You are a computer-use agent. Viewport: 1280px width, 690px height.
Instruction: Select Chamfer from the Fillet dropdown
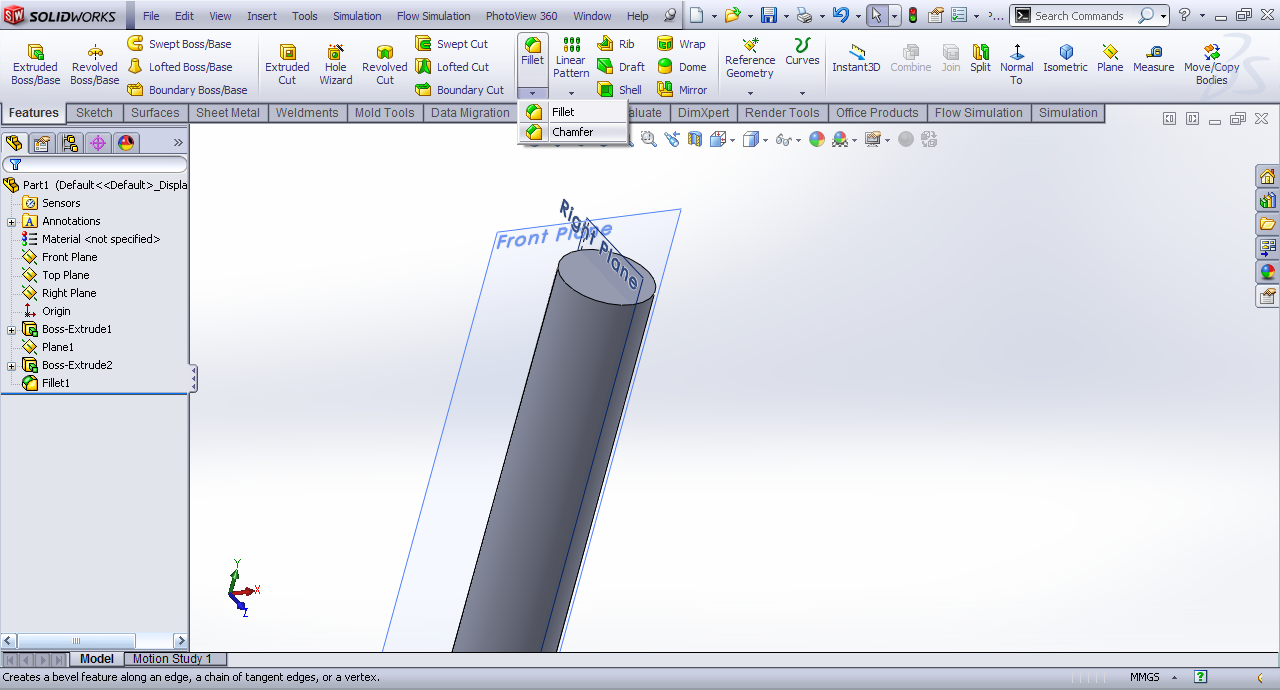(x=573, y=132)
